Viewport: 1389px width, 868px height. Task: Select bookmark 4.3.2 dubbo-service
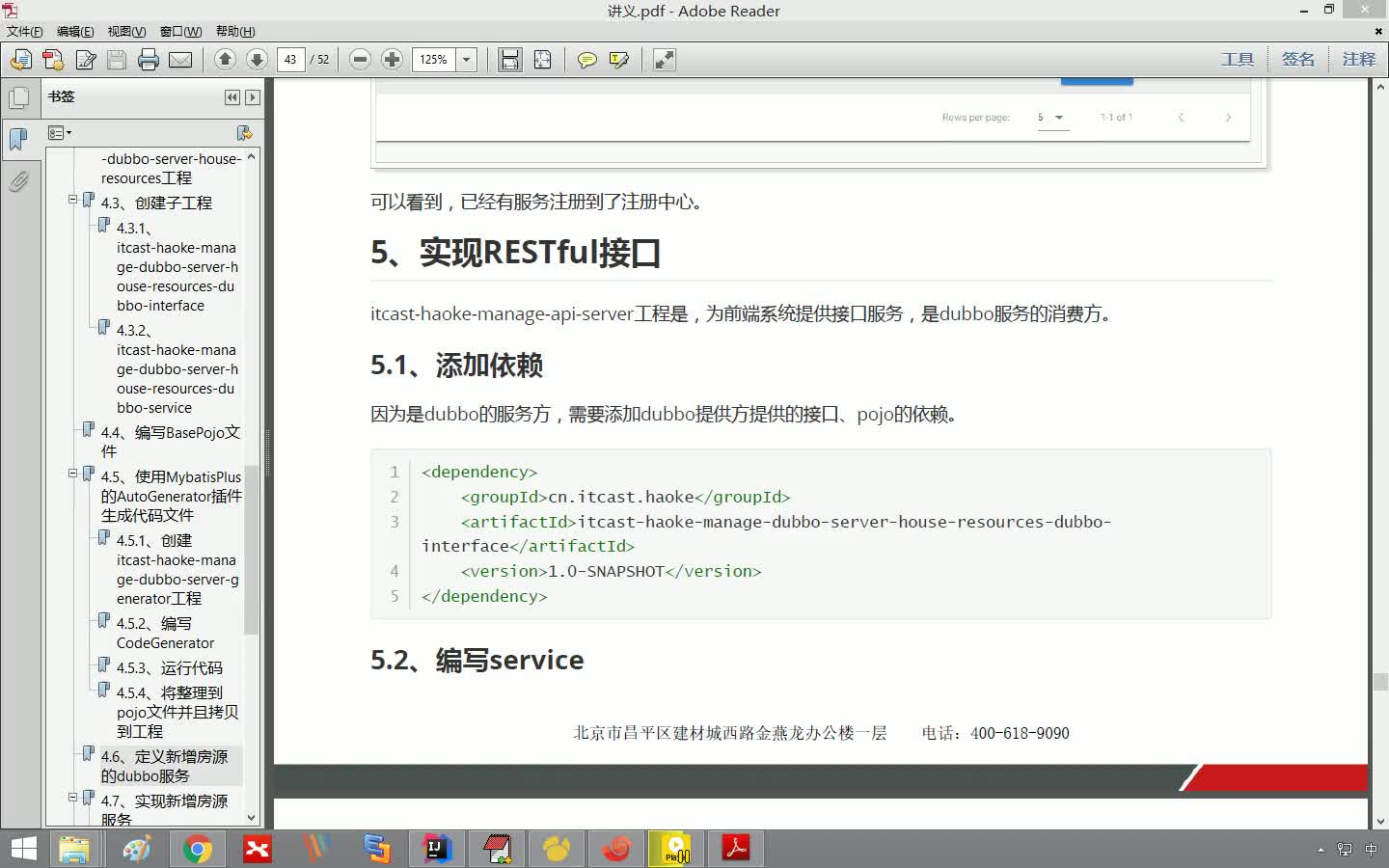(177, 369)
